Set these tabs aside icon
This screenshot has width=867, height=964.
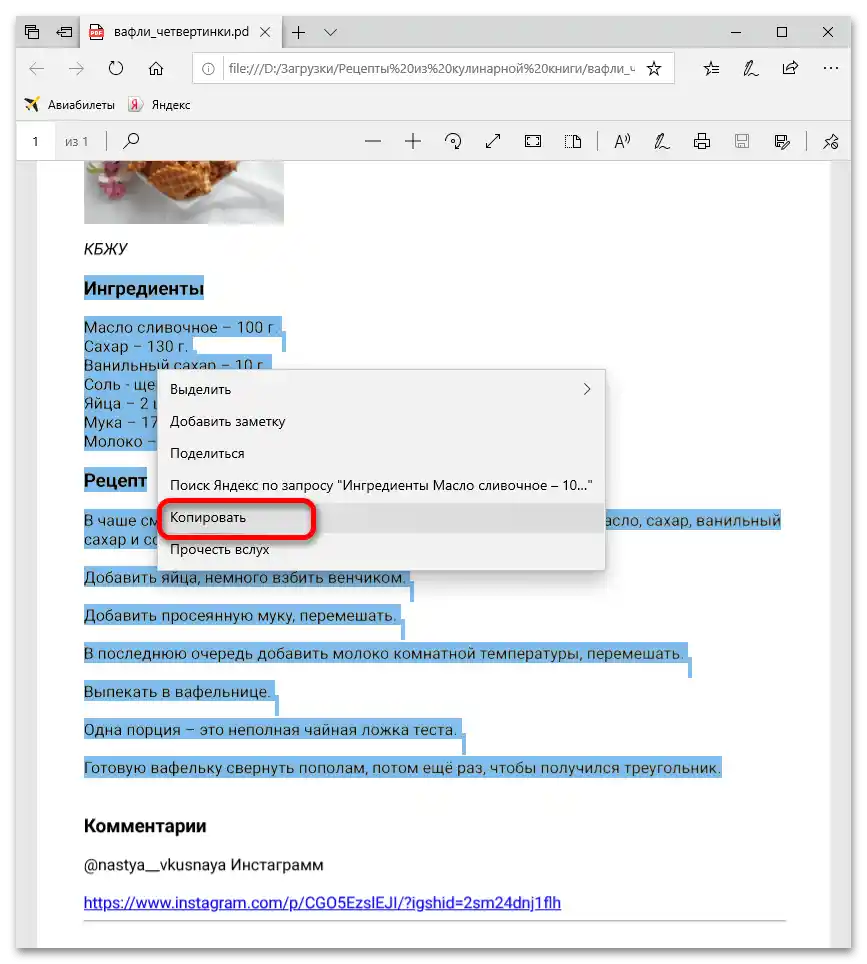[64, 32]
